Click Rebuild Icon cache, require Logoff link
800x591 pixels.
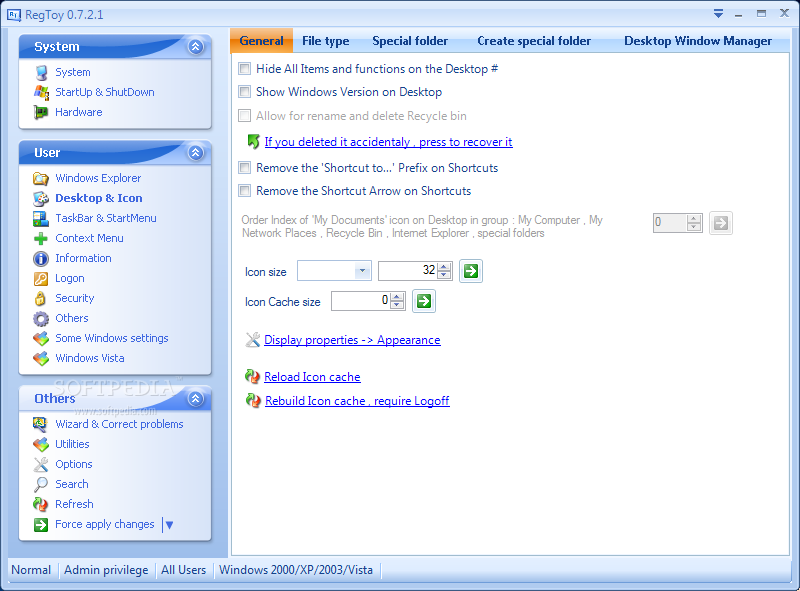pyautogui.click(x=357, y=401)
